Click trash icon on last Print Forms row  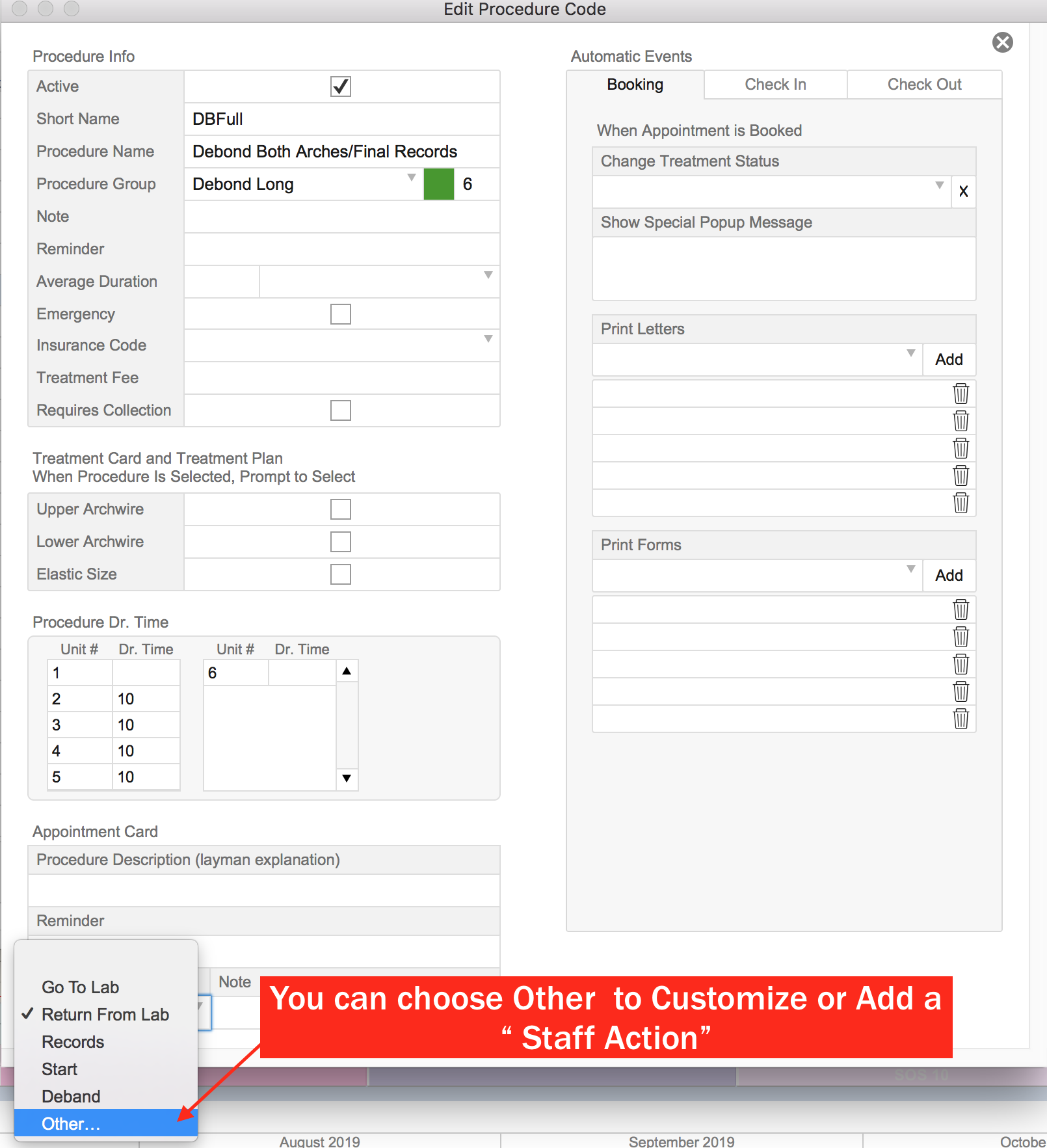(961, 719)
